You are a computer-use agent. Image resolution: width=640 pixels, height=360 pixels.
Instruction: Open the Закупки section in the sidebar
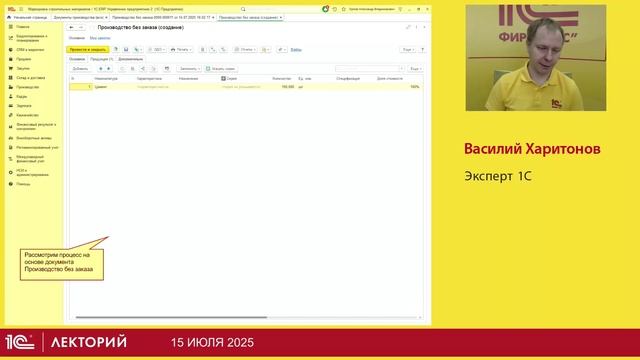23,69
